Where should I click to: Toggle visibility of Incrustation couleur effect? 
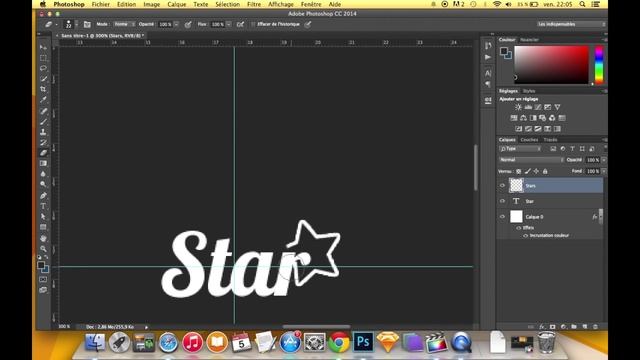pos(525,236)
